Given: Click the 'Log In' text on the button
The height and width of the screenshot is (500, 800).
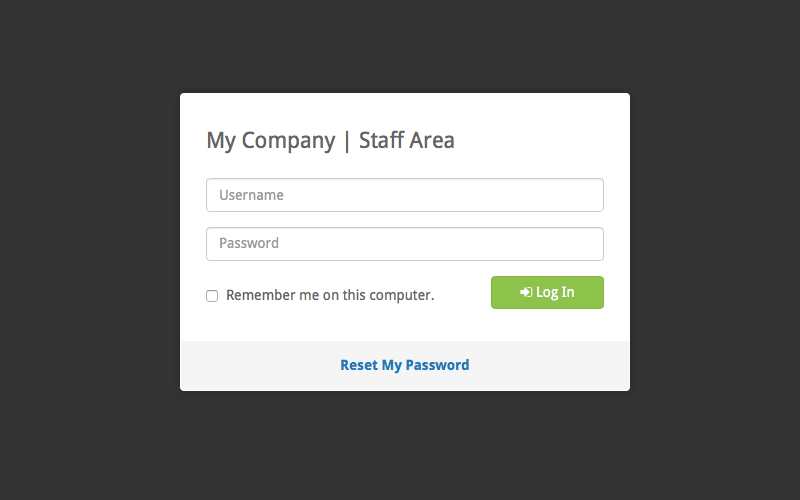Looking at the screenshot, I should [555, 293].
